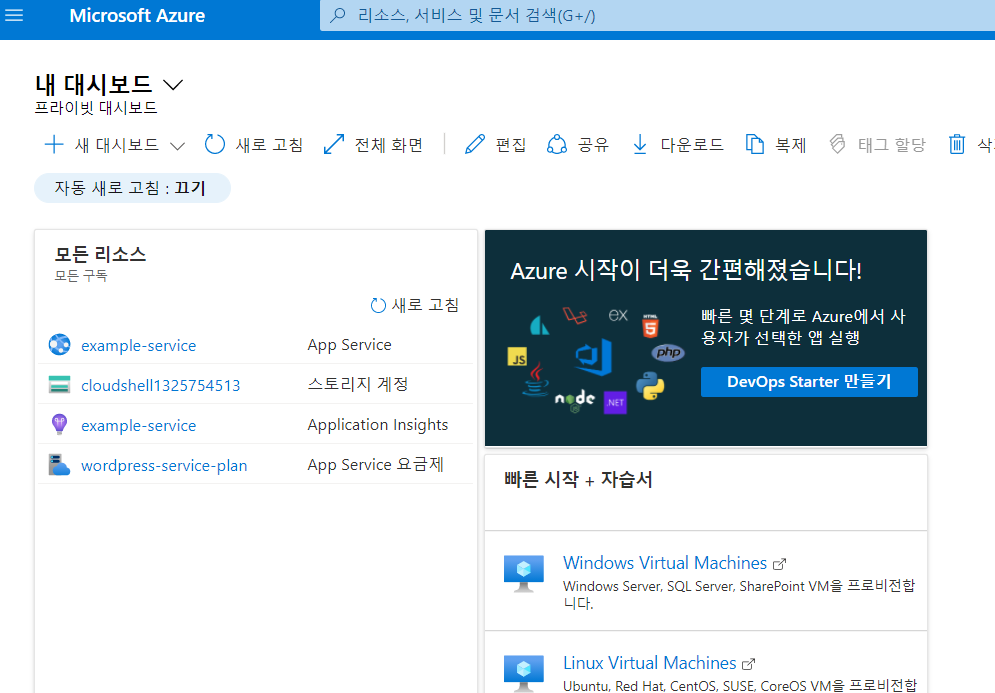Click the HTML5 logo in the banner
The height and width of the screenshot is (693, 995).
[x=650, y=326]
